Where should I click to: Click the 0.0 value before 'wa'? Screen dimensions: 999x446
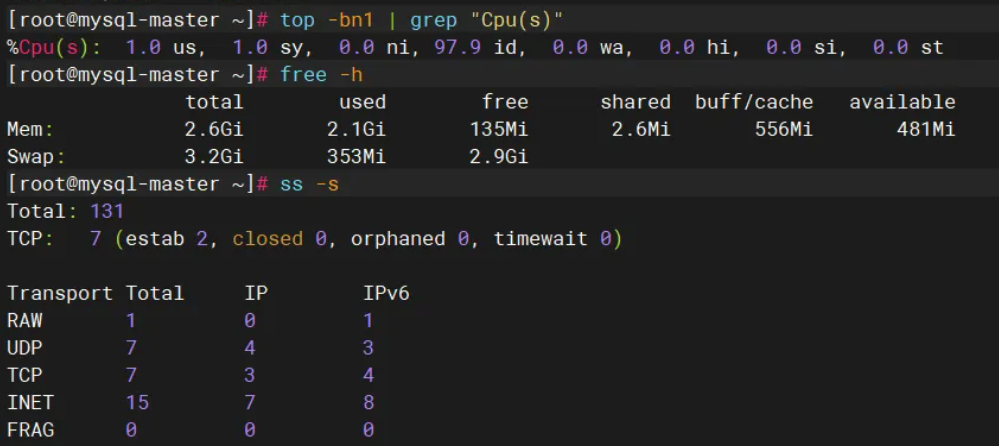(x=570, y=47)
